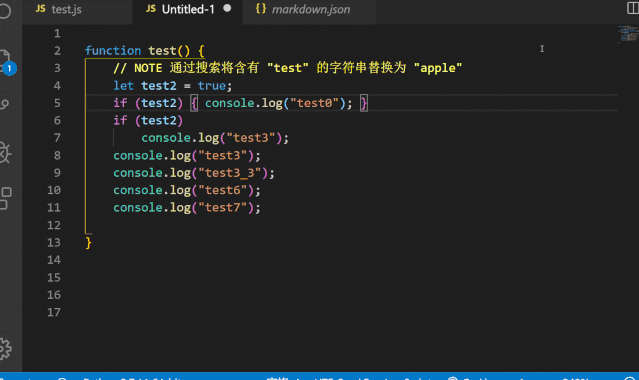The height and width of the screenshot is (380, 639).
Task: Click the "test7" string on line 11
Action: coord(223,208)
